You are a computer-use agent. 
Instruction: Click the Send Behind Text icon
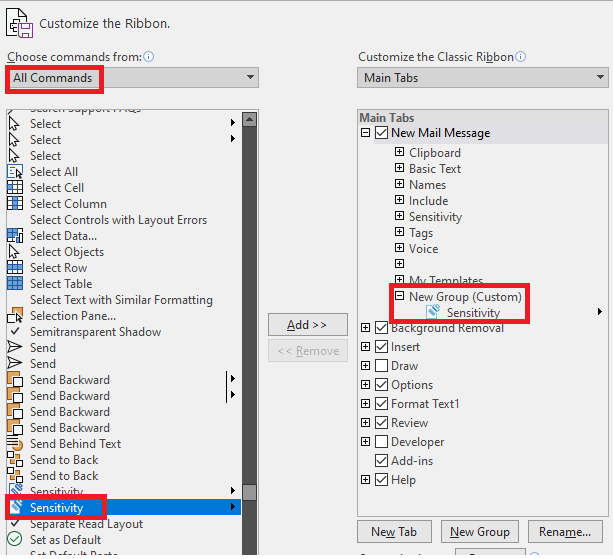tap(15, 444)
